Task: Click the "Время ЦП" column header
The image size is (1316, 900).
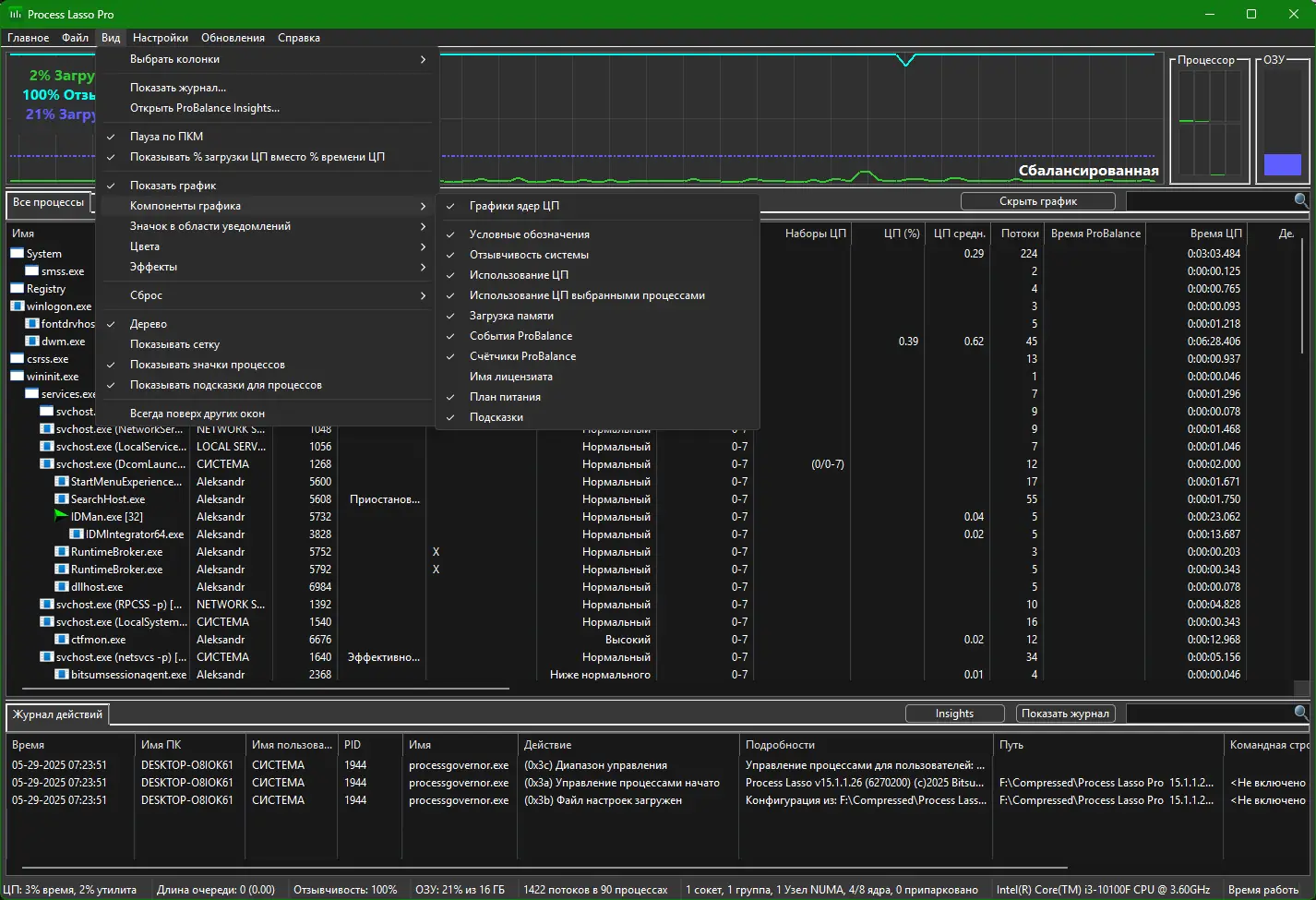Action: tap(1215, 234)
